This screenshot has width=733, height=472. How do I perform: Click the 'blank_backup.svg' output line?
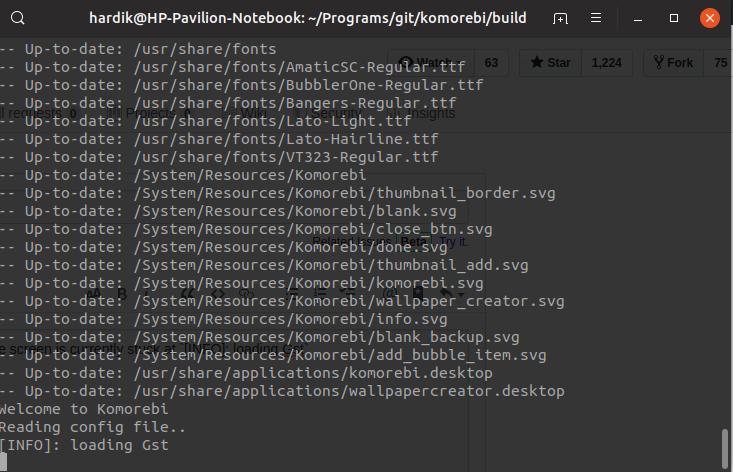259,337
